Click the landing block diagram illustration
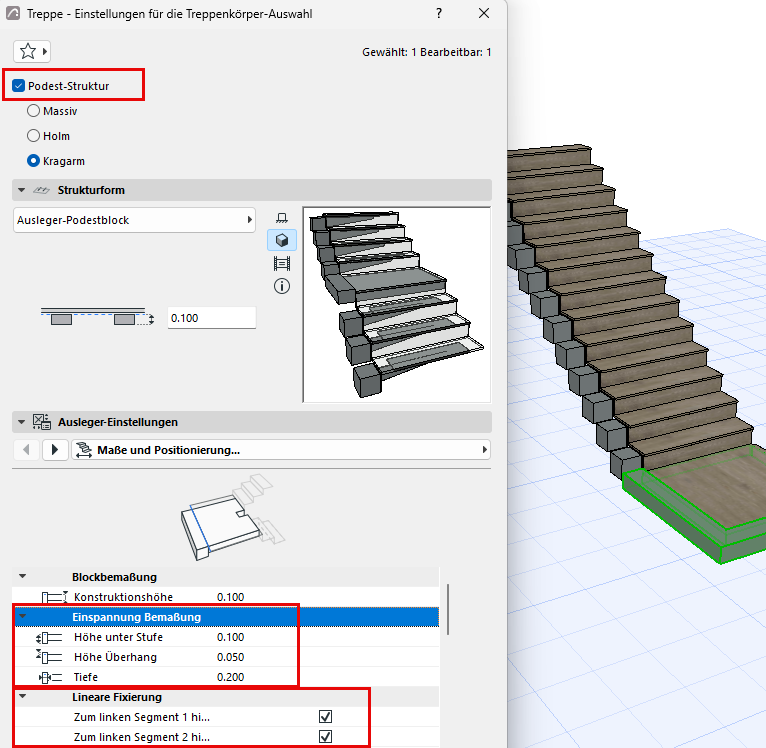Screen dimensions: 766x748 233,517
